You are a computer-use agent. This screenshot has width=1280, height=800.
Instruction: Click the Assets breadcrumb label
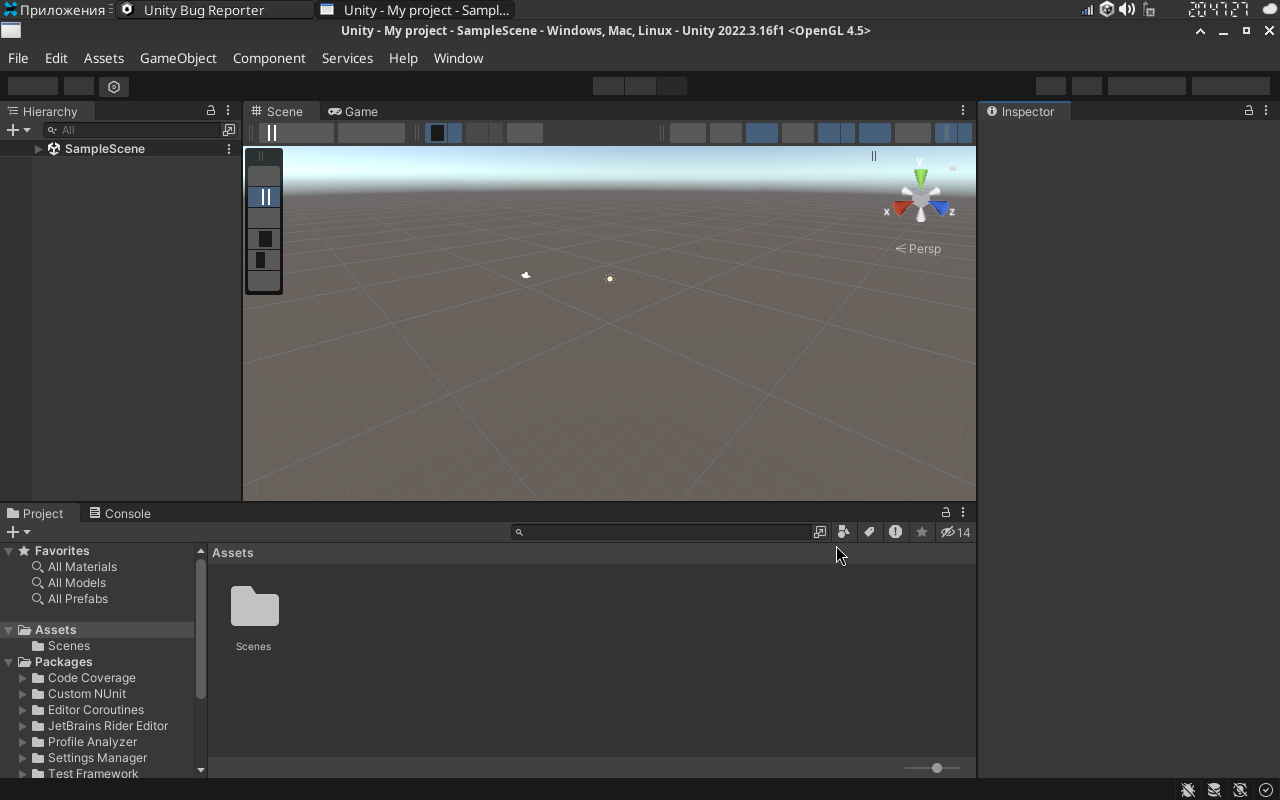(x=232, y=553)
